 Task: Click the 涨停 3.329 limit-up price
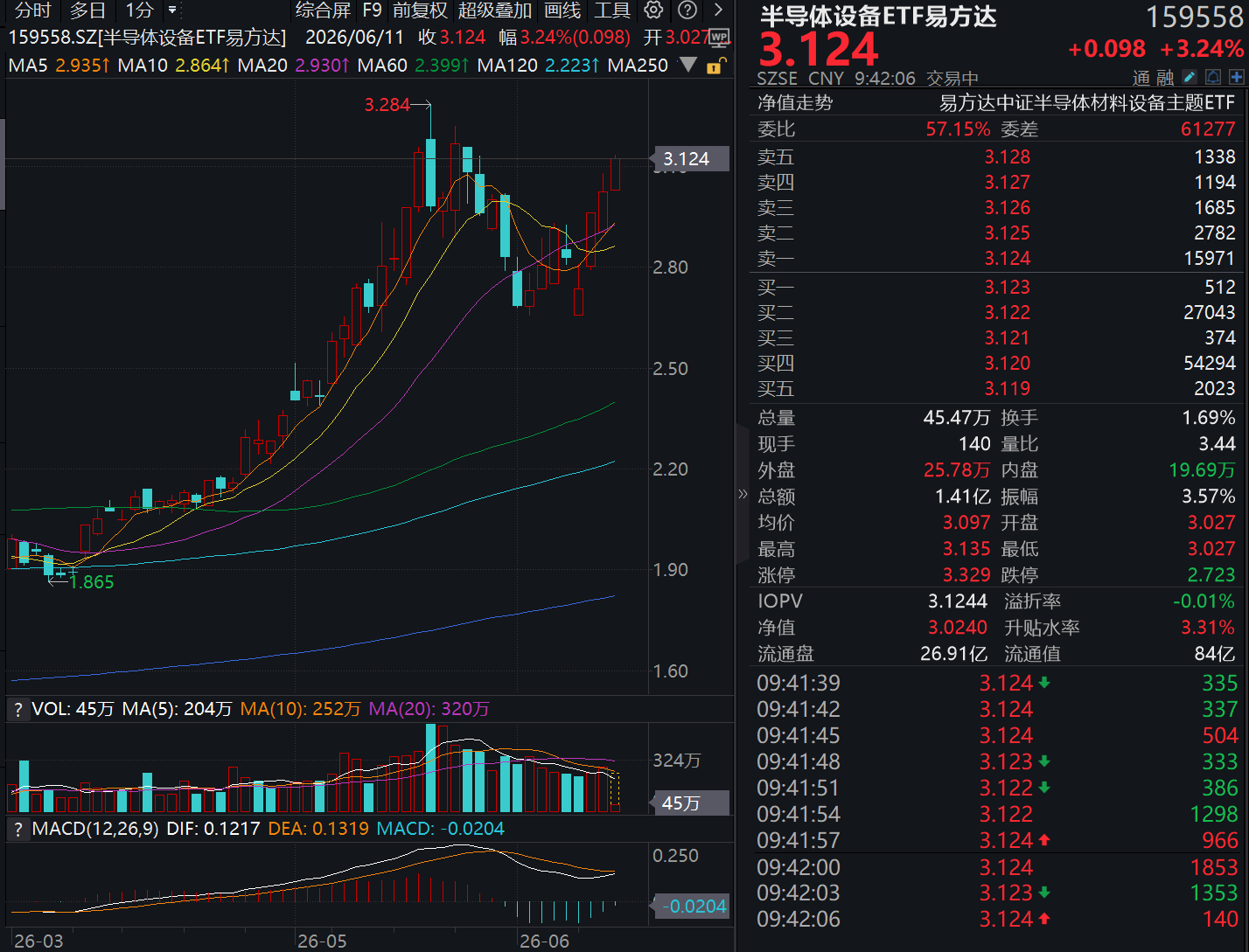(x=966, y=575)
